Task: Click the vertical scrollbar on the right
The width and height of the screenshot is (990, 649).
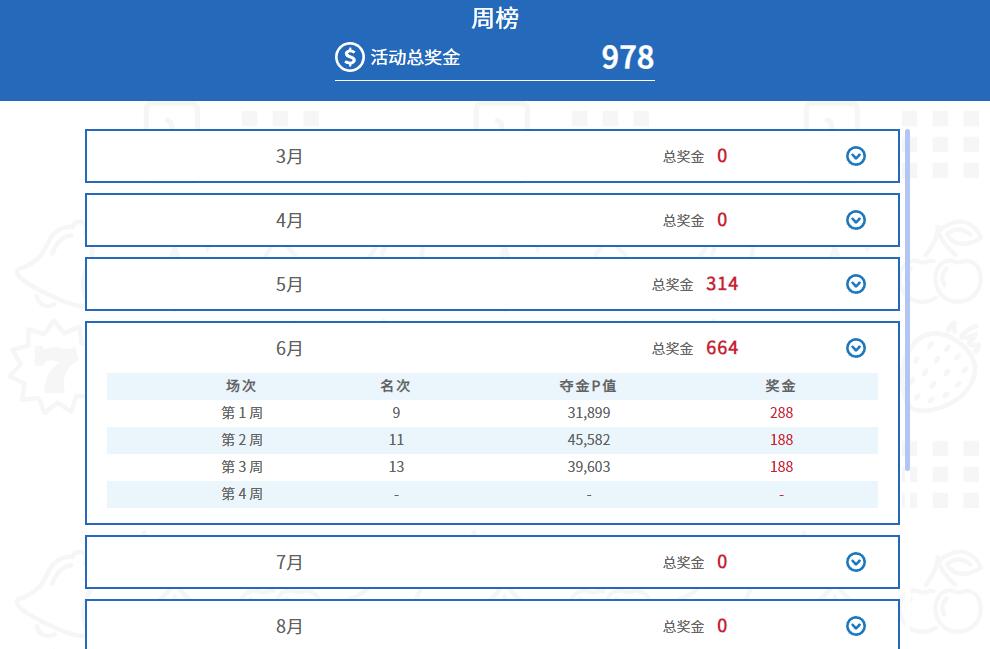Action: [x=911, y=300]
